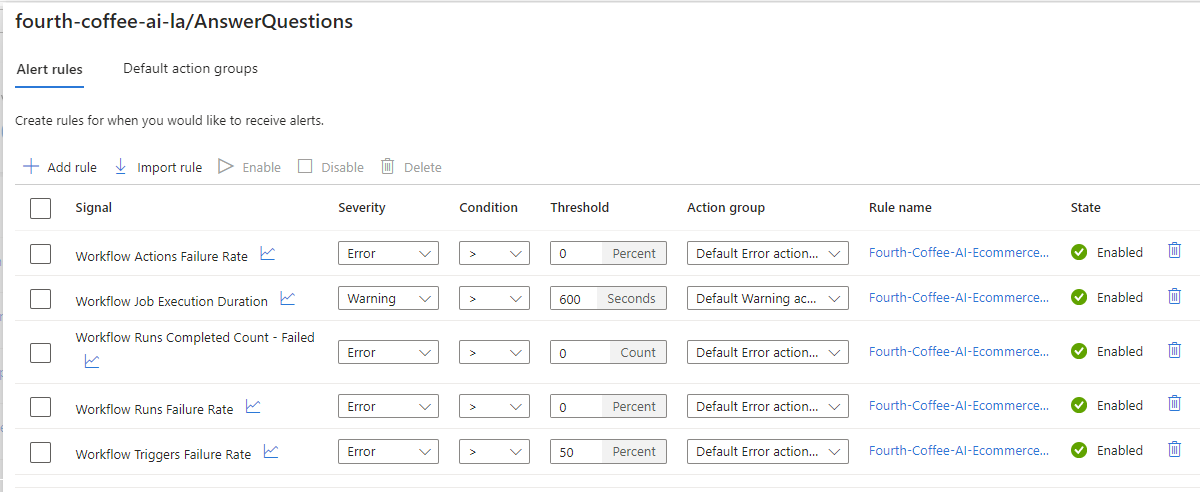Click the Workflow Job Execution Duration signal text

pyautogui.click(x=172, y=301)
